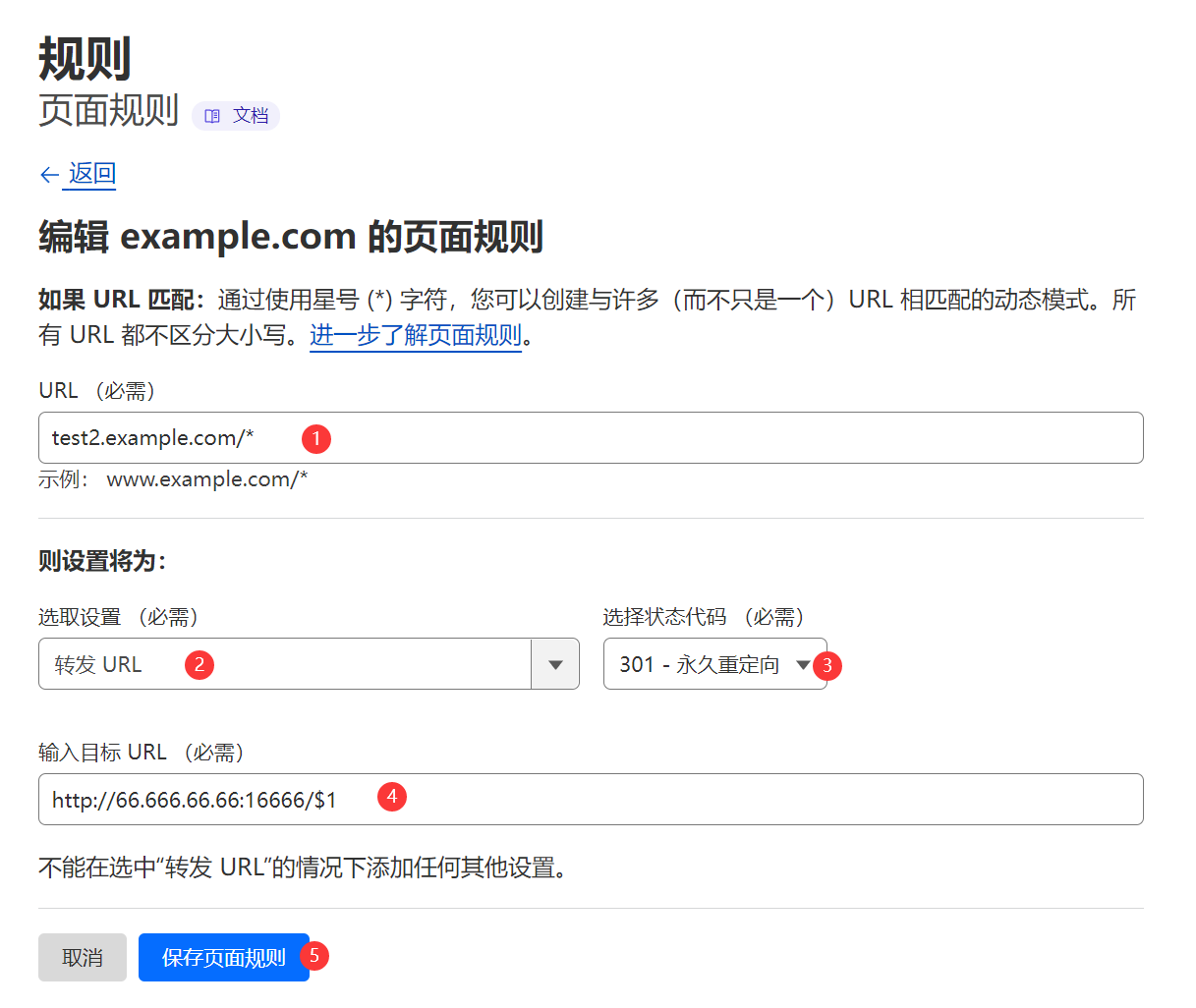
Task: Click the example text www.example.com/*
Action: pos(207,479)
